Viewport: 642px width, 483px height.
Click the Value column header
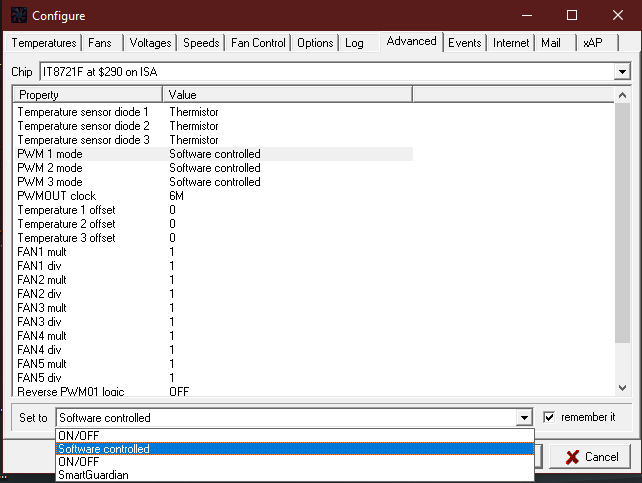pos(287,95)
